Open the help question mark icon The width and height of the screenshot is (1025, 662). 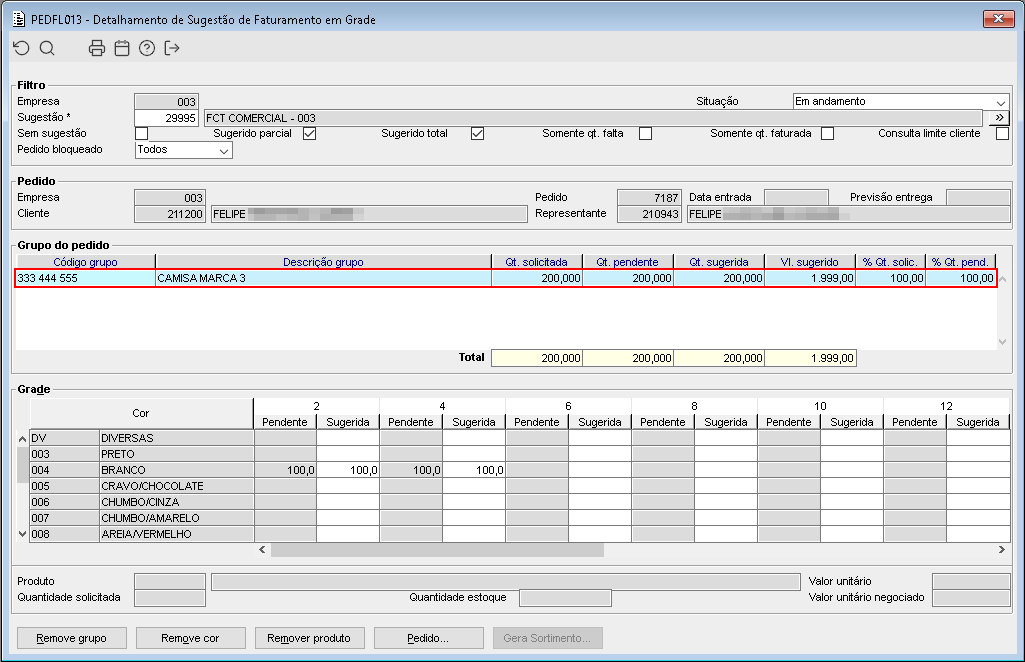(x=147, y=48)
